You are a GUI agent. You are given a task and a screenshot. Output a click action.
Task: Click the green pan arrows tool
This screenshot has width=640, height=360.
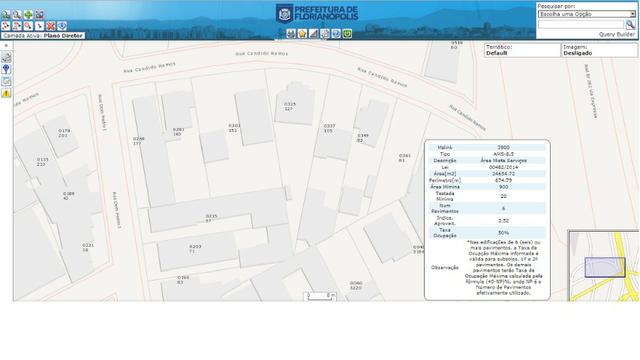click(x=28, y=15)
